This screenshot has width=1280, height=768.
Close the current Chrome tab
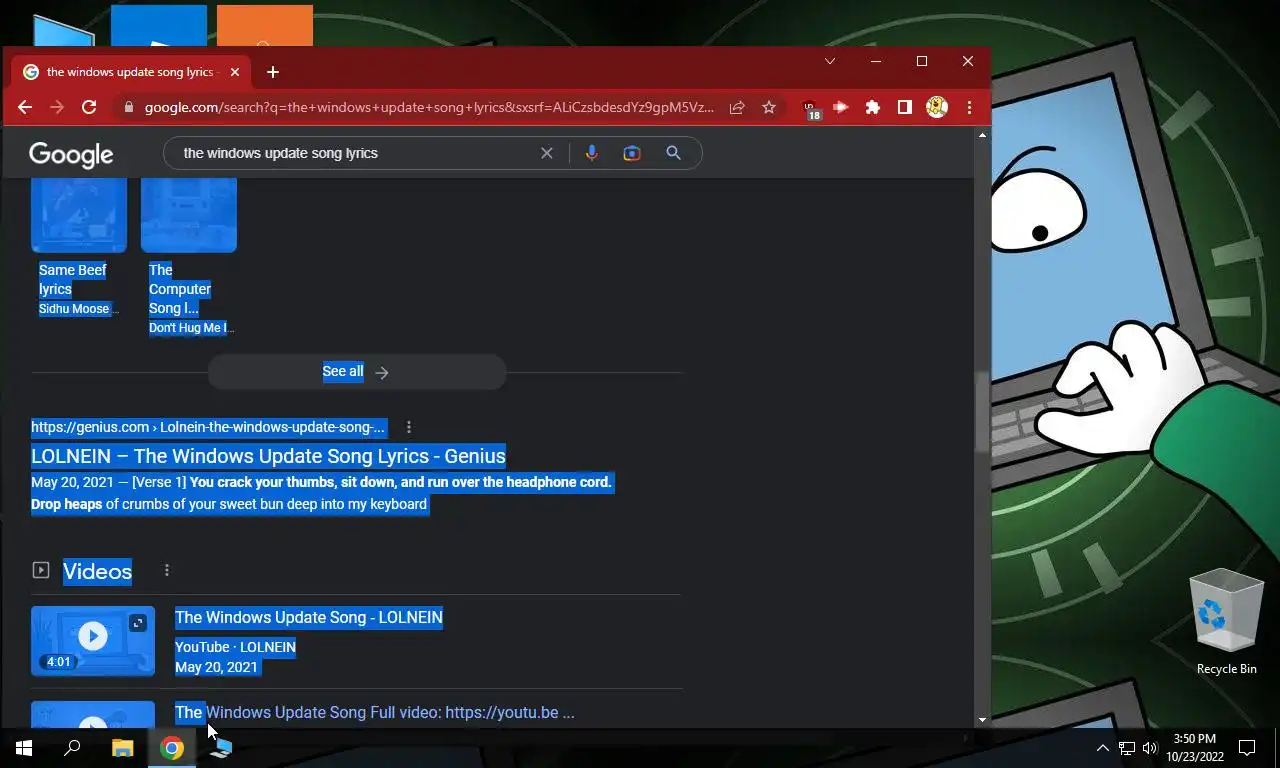point(235,72)
